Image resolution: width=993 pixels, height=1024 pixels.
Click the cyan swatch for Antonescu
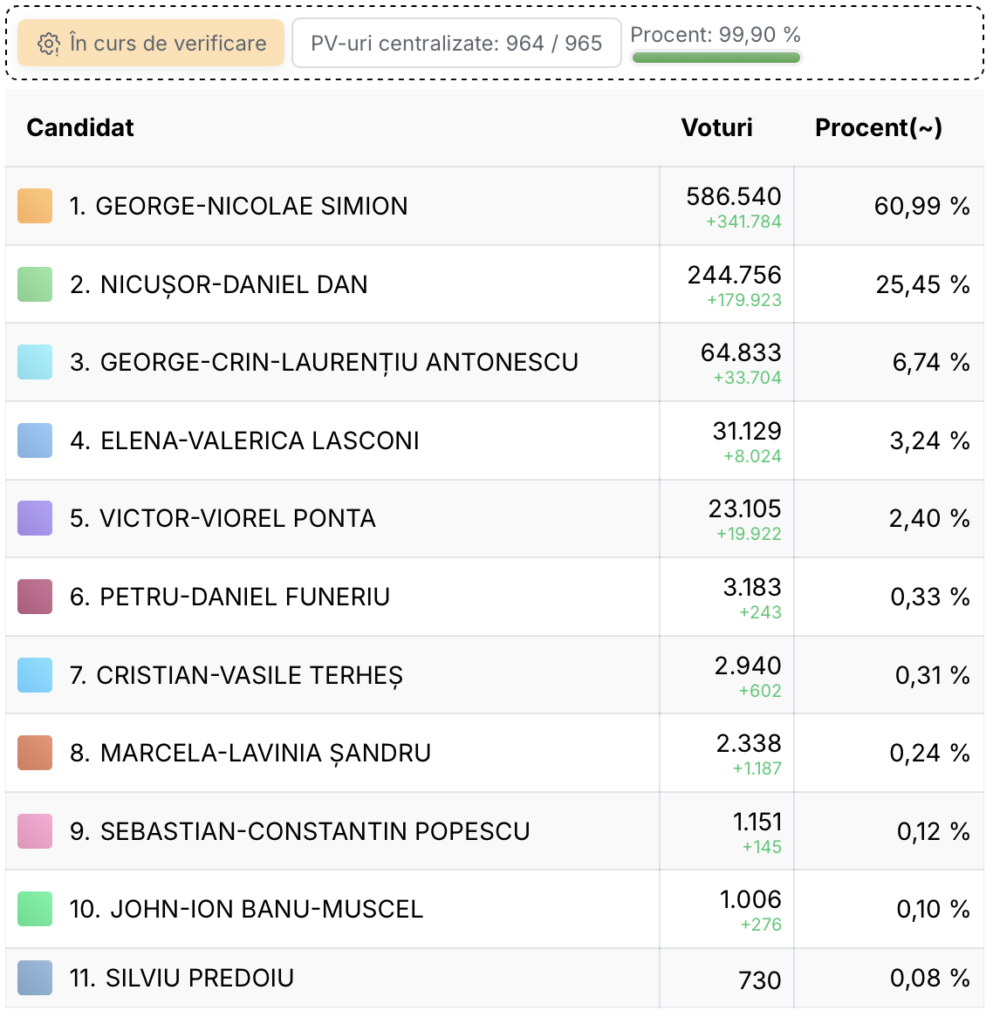[35, 362]
